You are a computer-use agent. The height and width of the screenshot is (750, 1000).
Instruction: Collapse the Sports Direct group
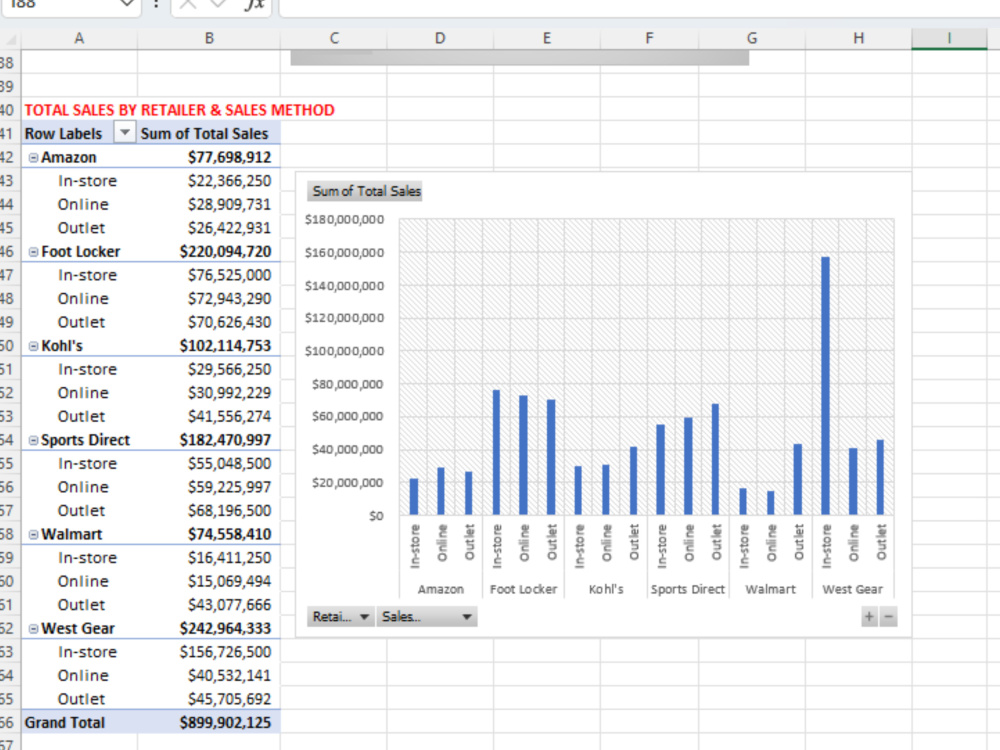click(x=33, y=440)
